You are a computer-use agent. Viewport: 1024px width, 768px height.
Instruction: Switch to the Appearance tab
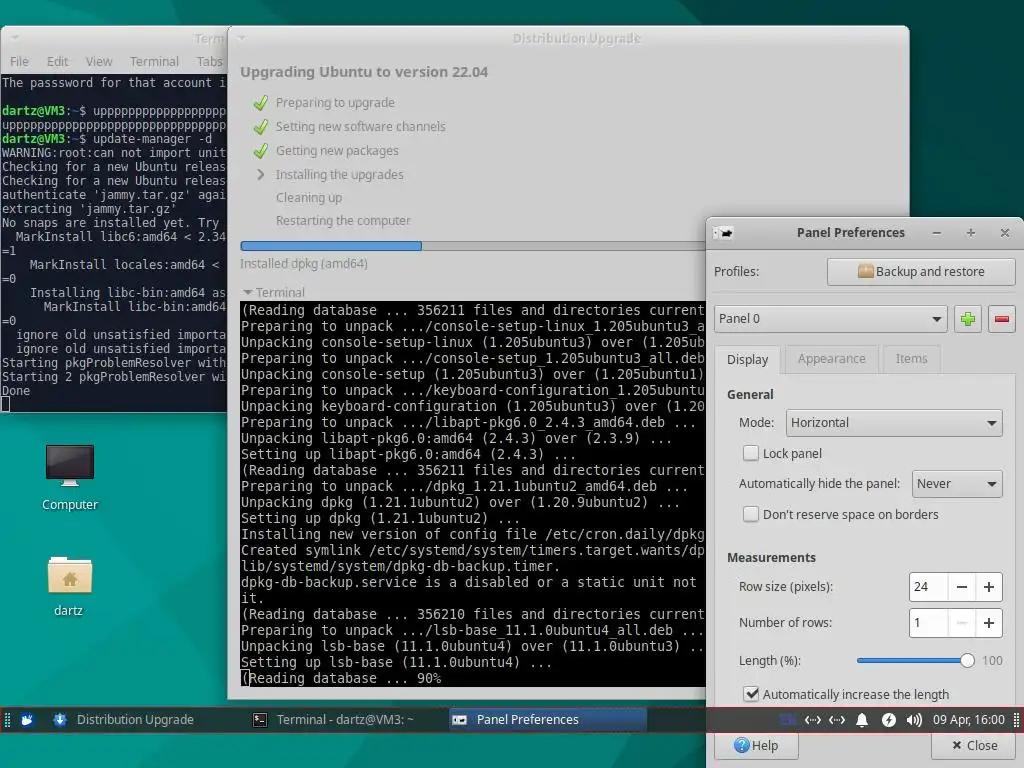pyautogui.click(x=831, y=359)
